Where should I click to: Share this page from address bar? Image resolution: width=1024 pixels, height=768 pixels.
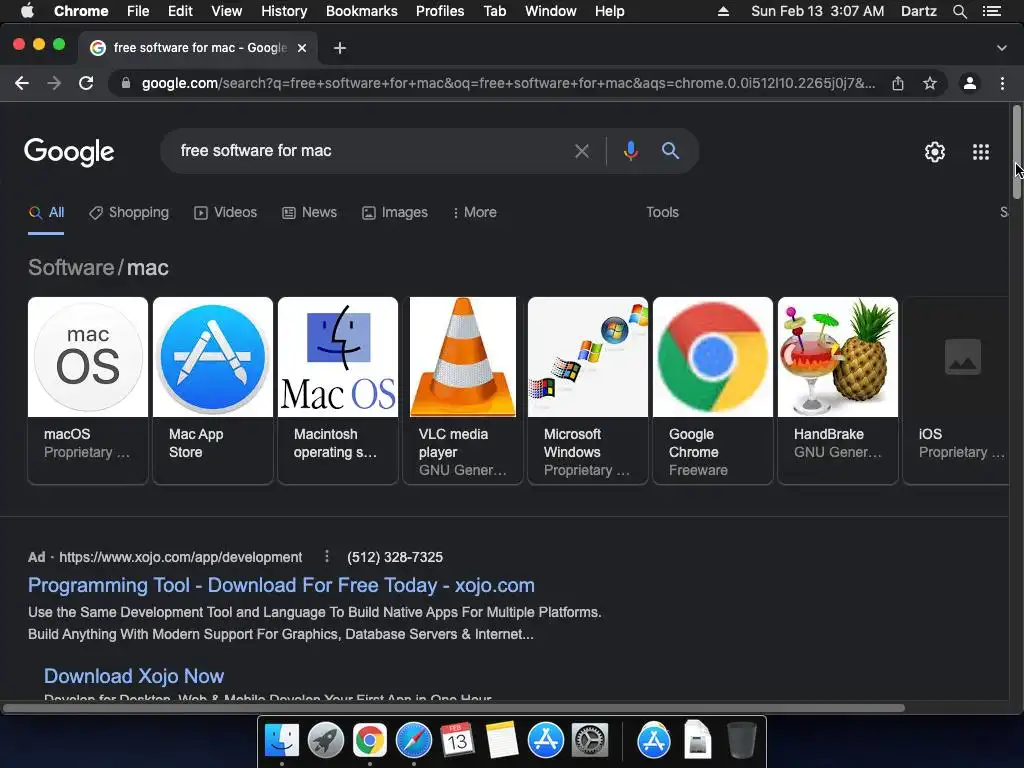tap(898, 83)
